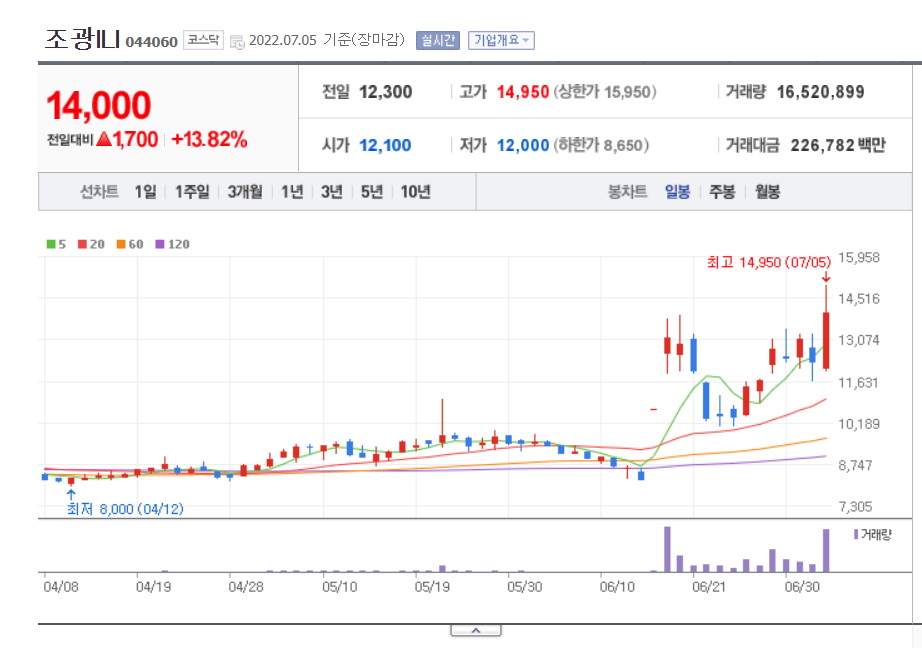Click the purple 거래량 volume legend

[873, 535]
